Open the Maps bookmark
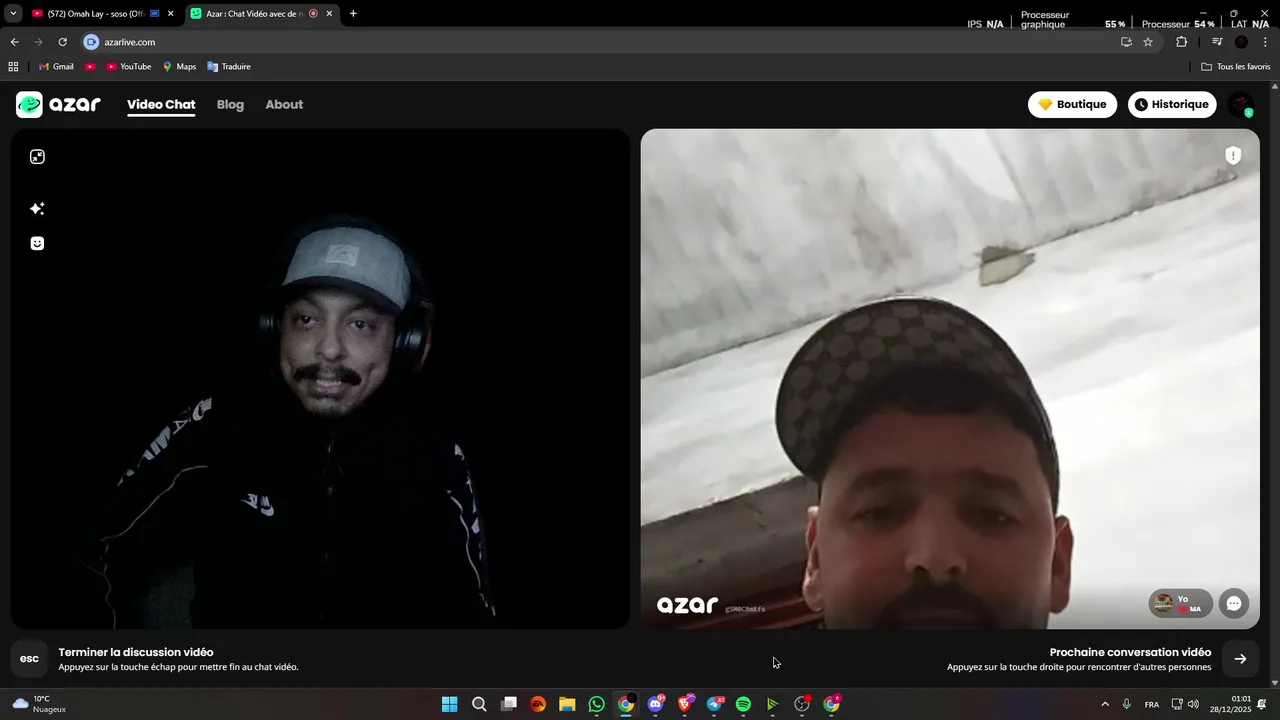 point(179,67)
